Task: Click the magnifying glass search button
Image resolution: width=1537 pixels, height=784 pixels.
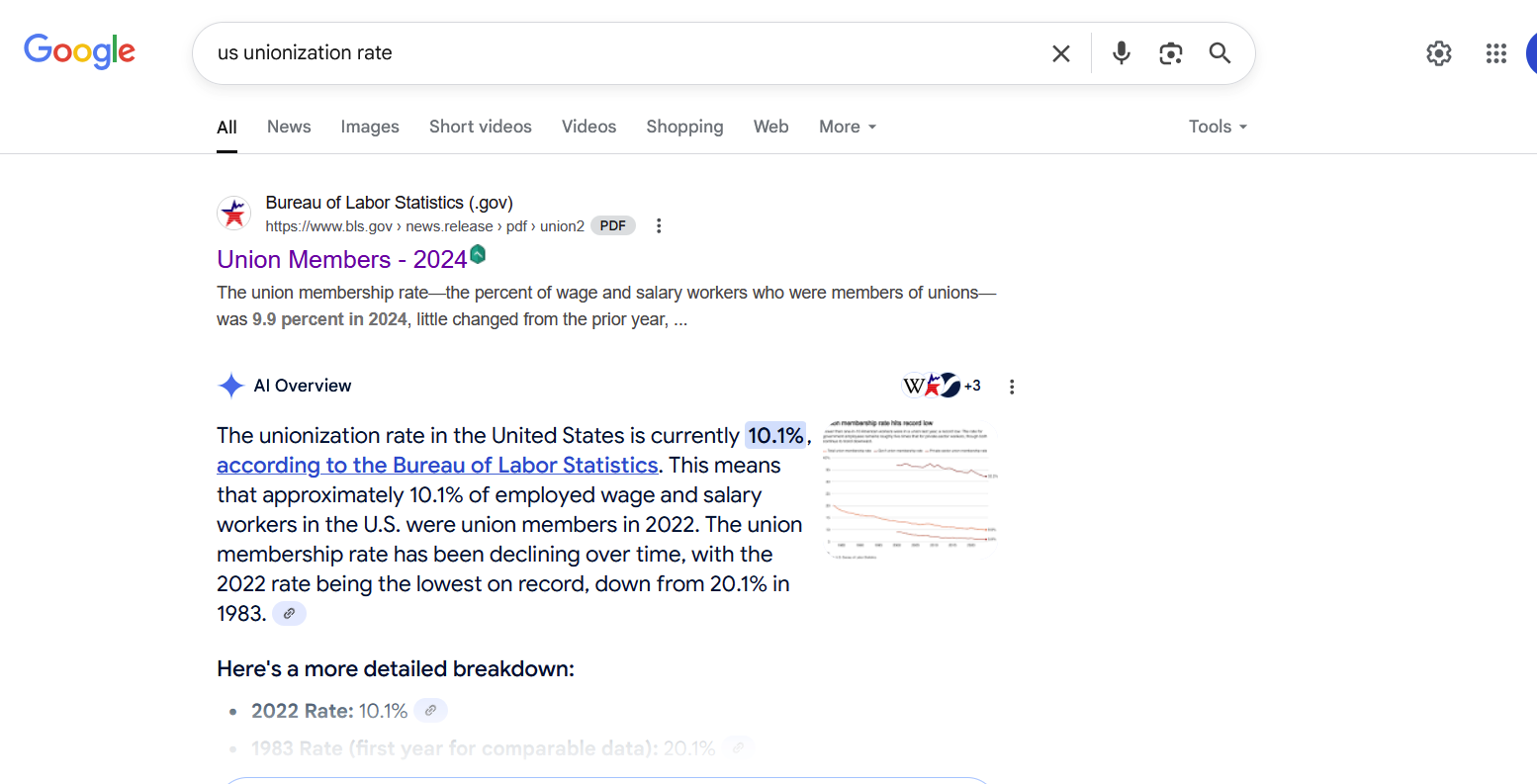Action: (x=1220, y=53)
